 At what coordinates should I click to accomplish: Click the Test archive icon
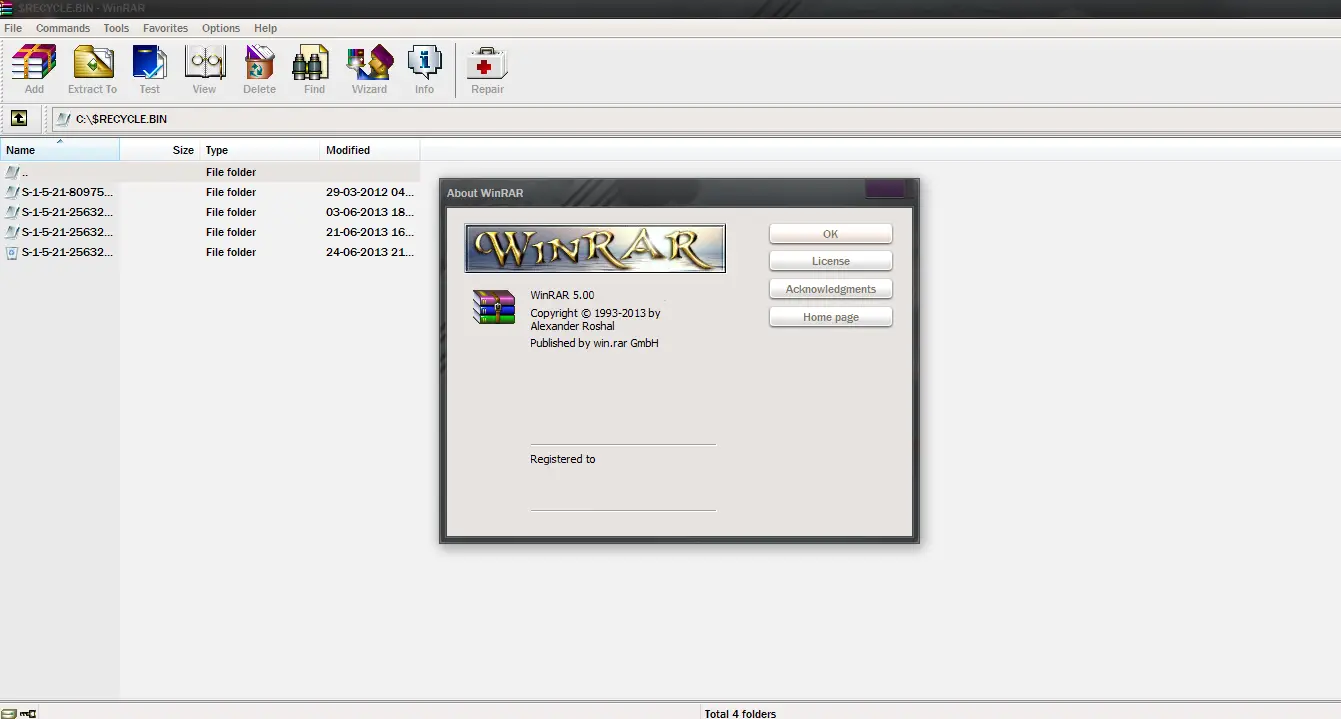(x=149, y=63)
